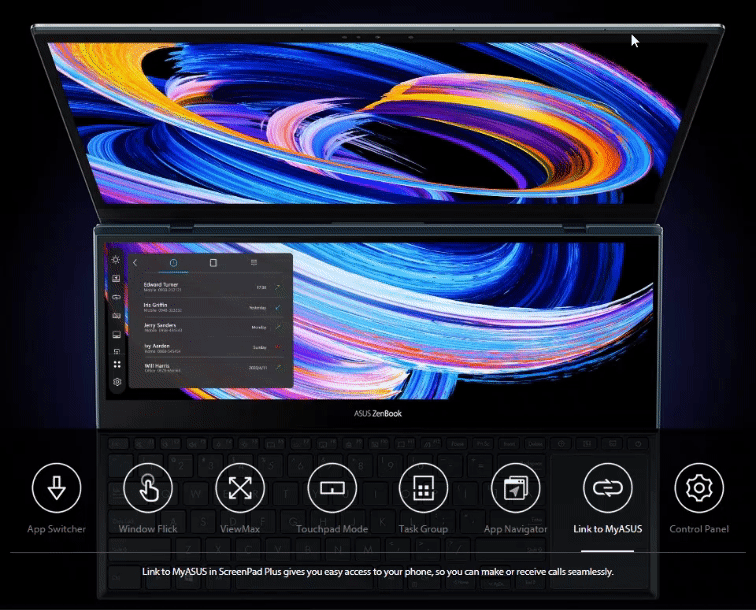The width and height of the screenshot is (756, 610).
Task: Select the Iris Griffin call entry
Action: pyautogui.click(x=212, y=308)
